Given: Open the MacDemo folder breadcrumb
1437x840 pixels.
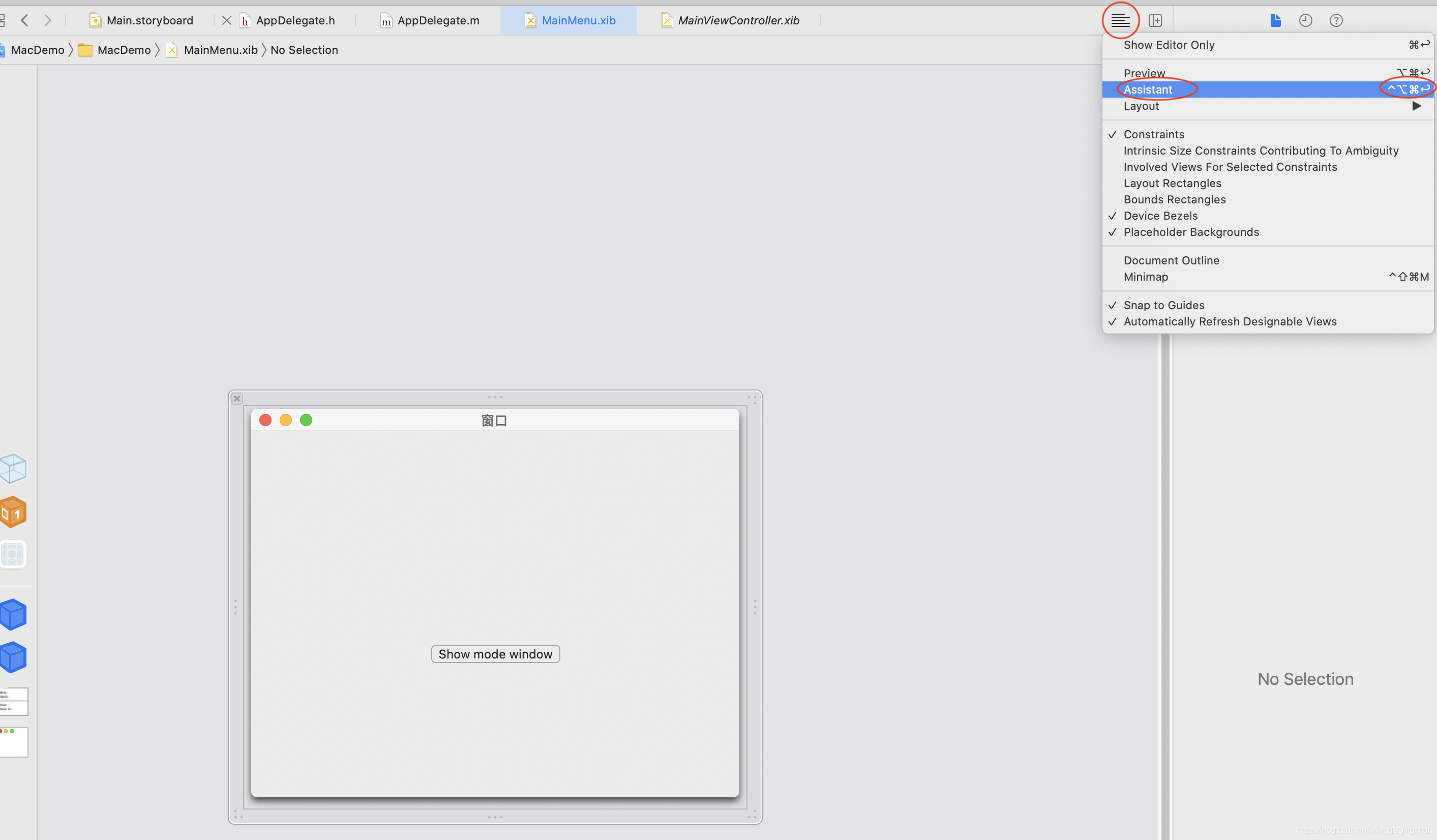Looking at the screenshot, I should 123,50.
